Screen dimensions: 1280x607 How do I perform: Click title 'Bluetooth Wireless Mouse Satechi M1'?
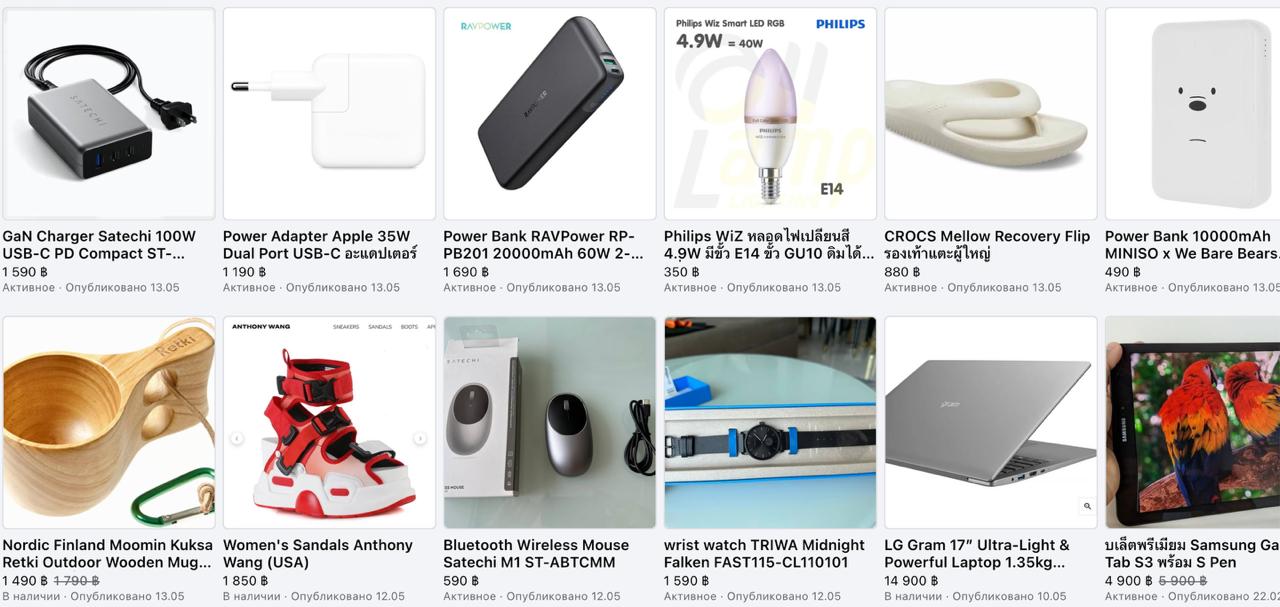[x=536, y=554]
